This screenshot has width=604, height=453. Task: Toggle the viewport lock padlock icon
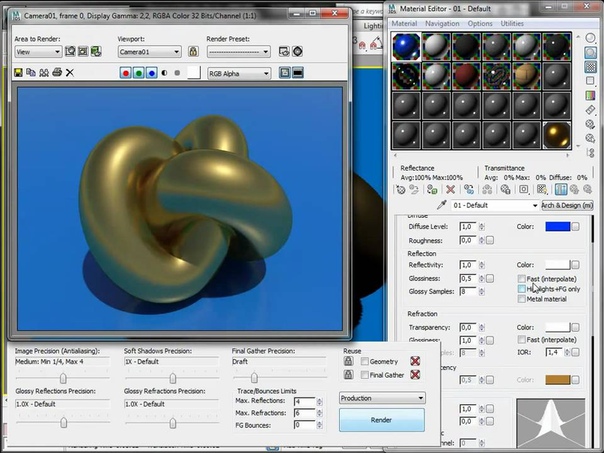click(x=193, y=51)
